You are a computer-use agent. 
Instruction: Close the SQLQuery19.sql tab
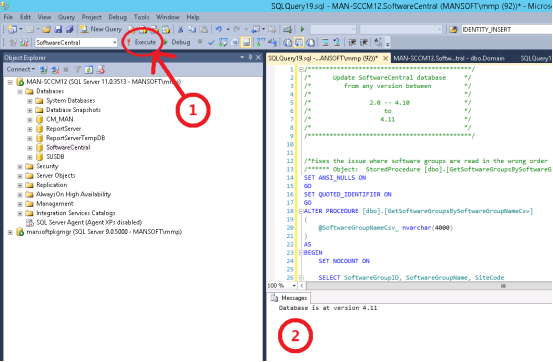tap(385, 58)
